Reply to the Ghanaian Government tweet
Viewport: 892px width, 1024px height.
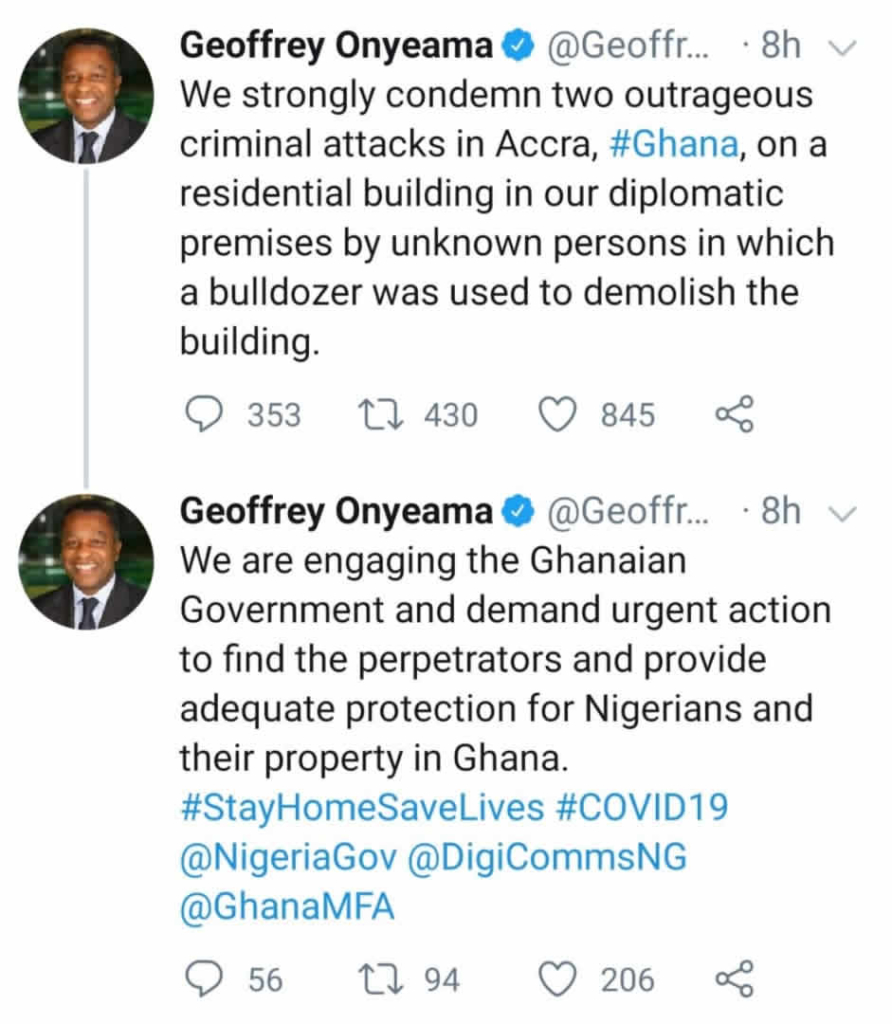tap(204, 980)
